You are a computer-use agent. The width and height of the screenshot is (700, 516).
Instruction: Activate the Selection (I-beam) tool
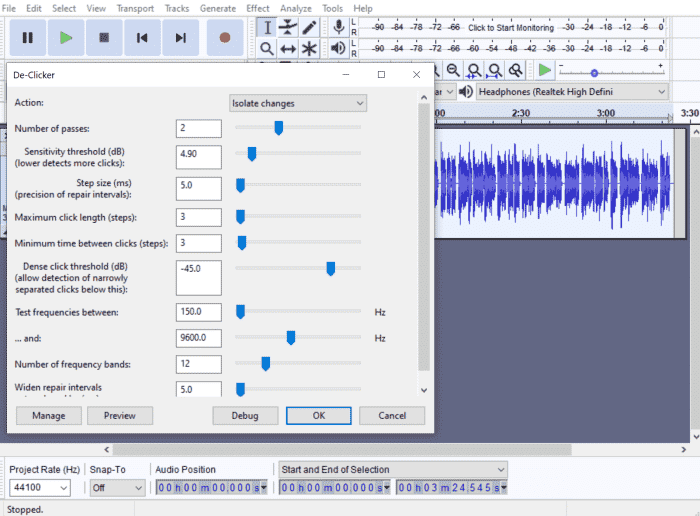tap(267, 27)
